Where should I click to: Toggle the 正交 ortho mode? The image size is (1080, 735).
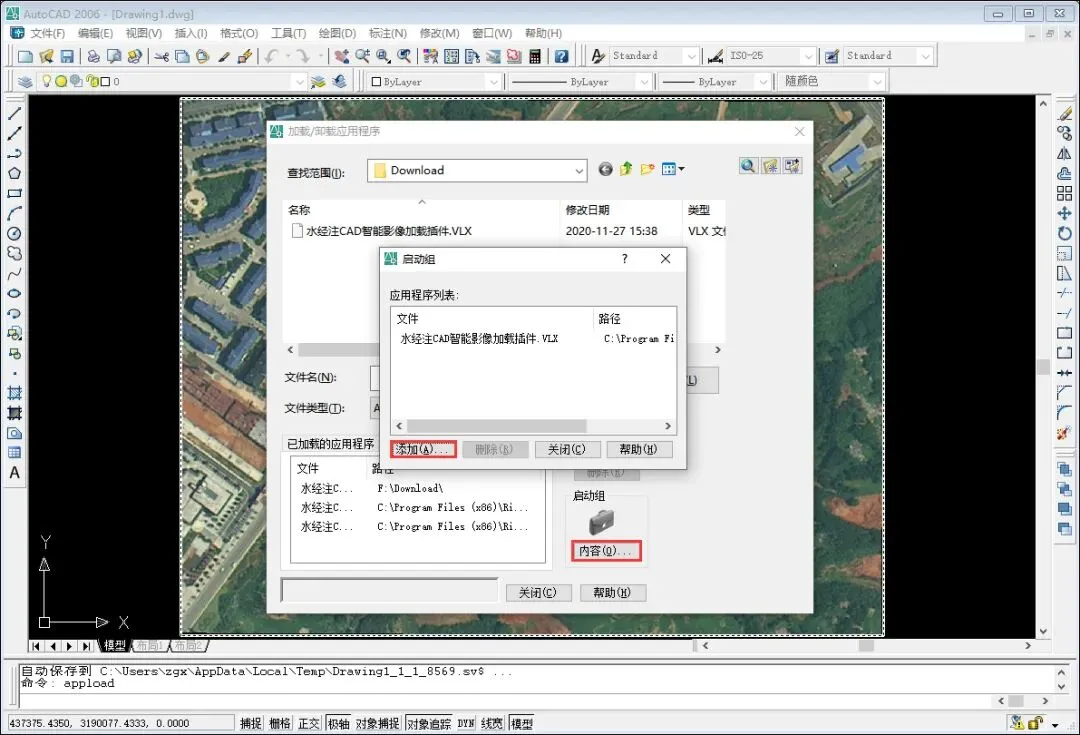point(309,723)
